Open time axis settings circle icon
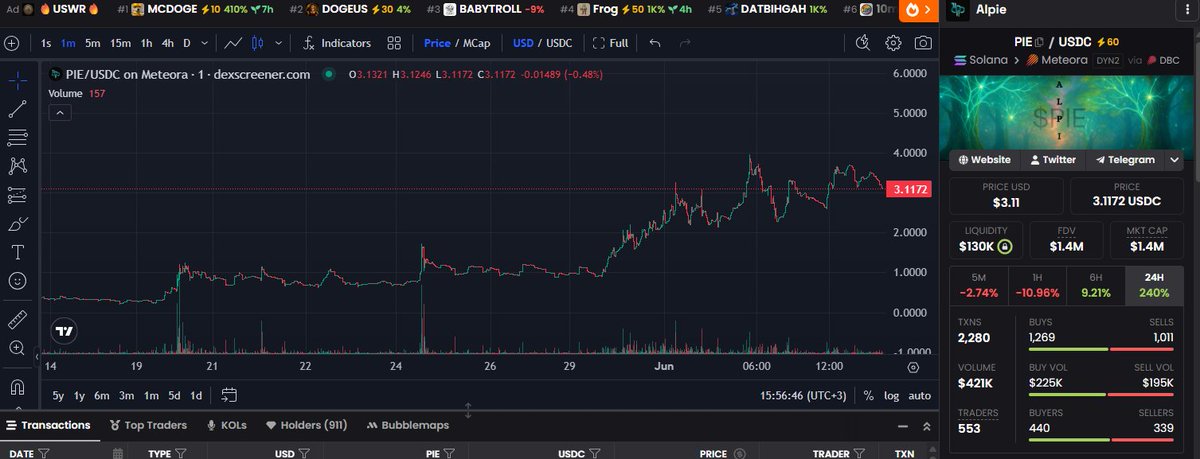 coord(912,367)
